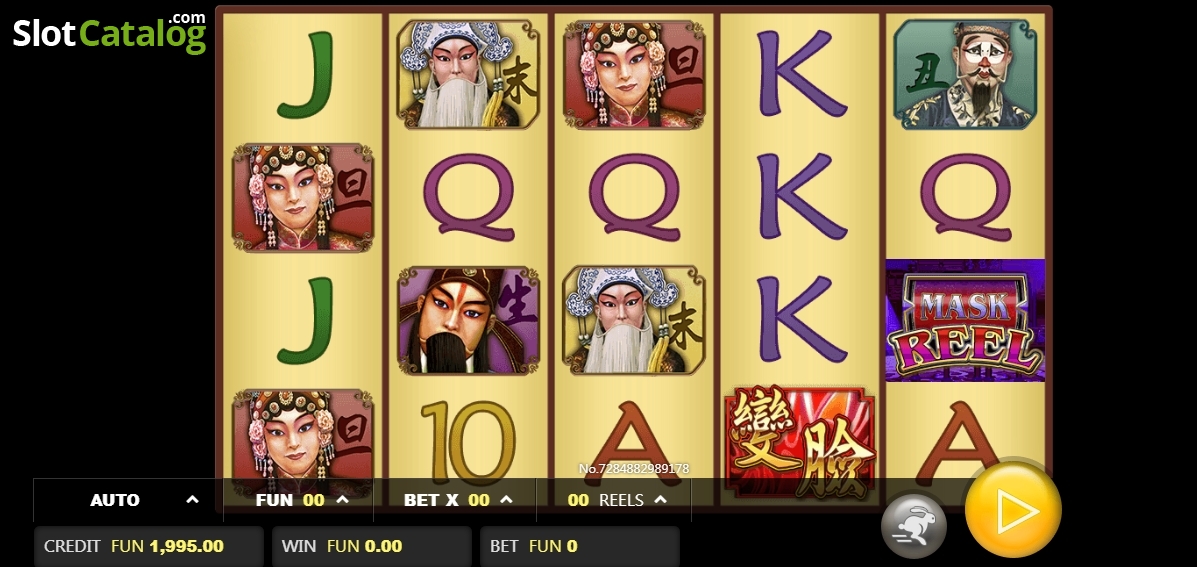Select the clown character on the green tile
The width and height of the screenshot is (1197, 567).
pyautogui.click(x=965, y=74)
